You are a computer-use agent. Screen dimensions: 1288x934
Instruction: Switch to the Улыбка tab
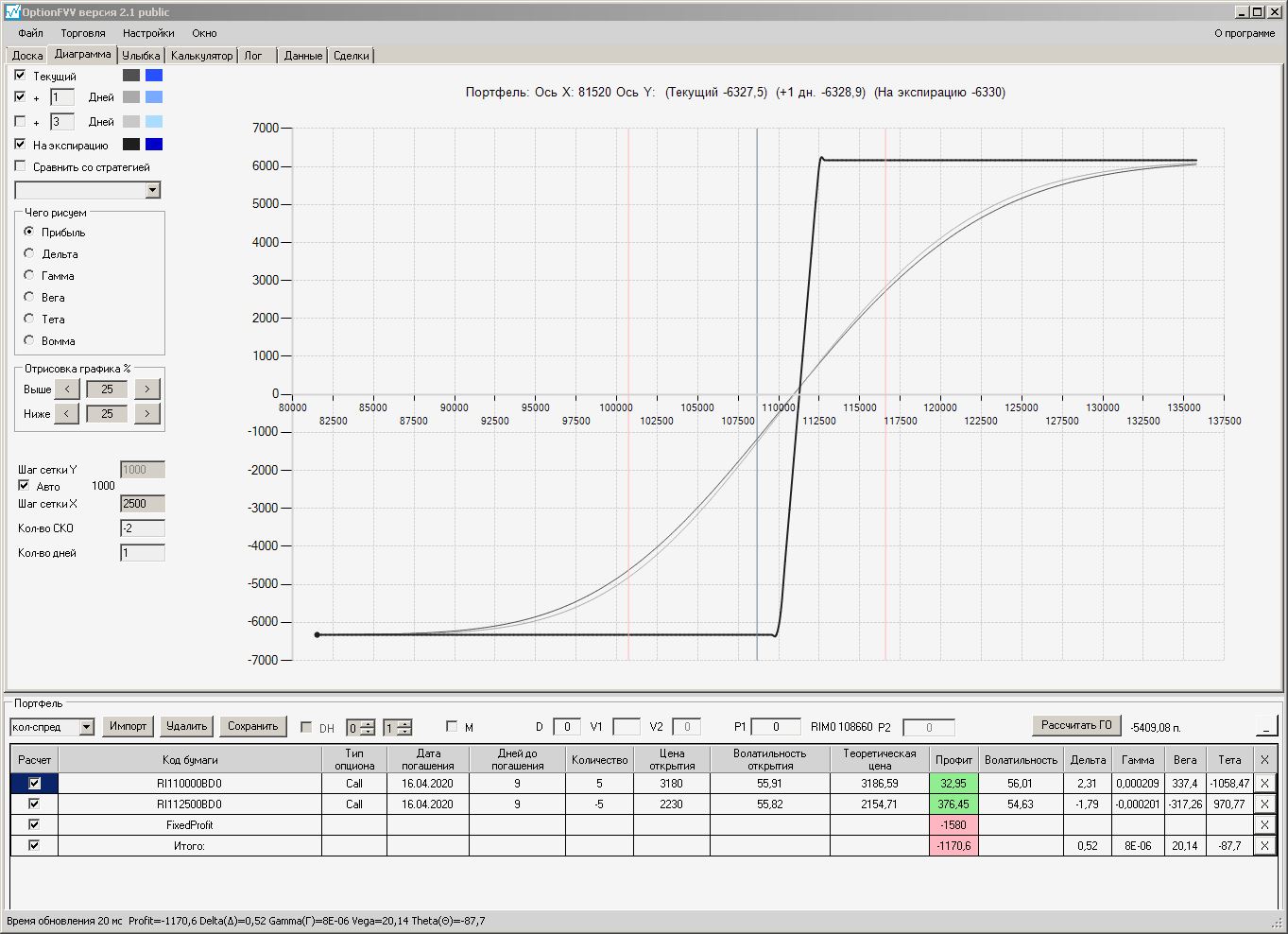click(x=142, y=56)
